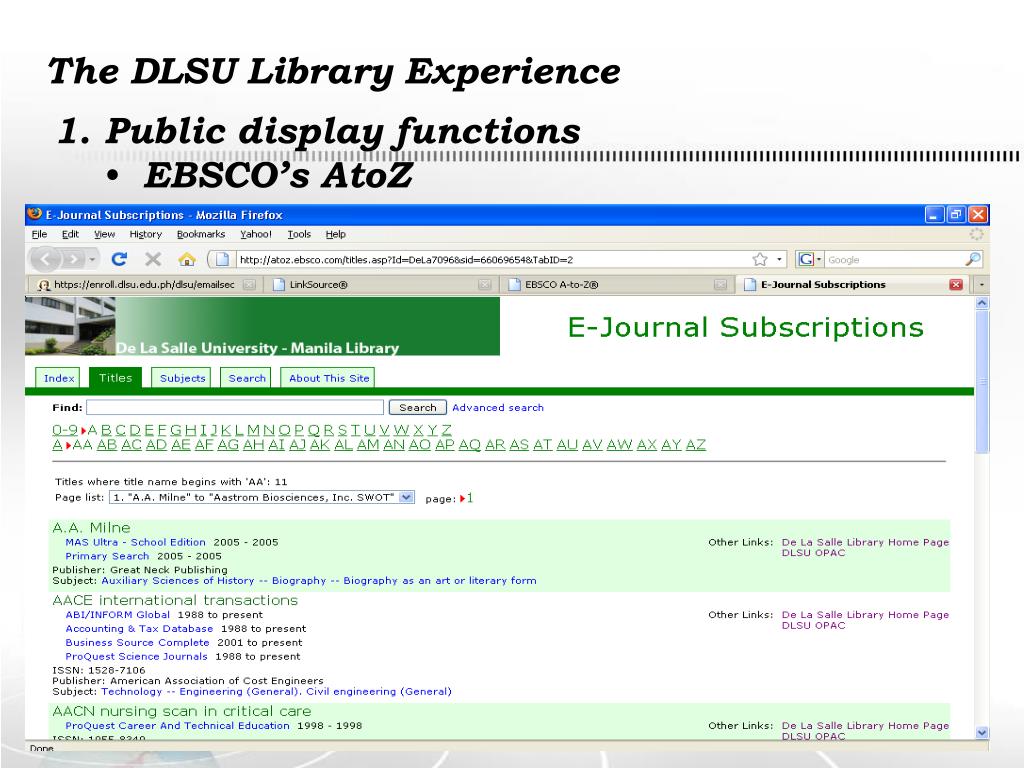Bookmark this page with the star icon

[x=760, y=259]
